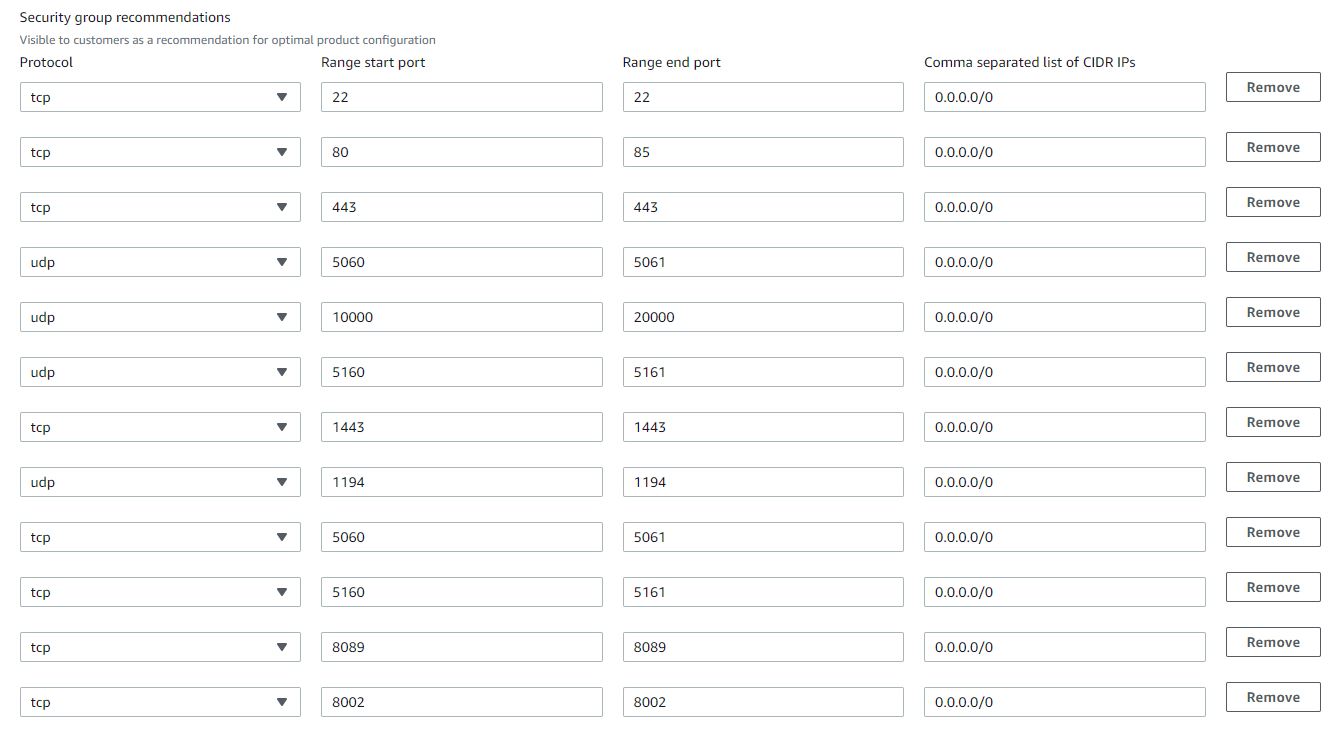This screenshot has height=733, width=1344.
Task: Click range start port field containing 1443
Action: tap(461, 427)
